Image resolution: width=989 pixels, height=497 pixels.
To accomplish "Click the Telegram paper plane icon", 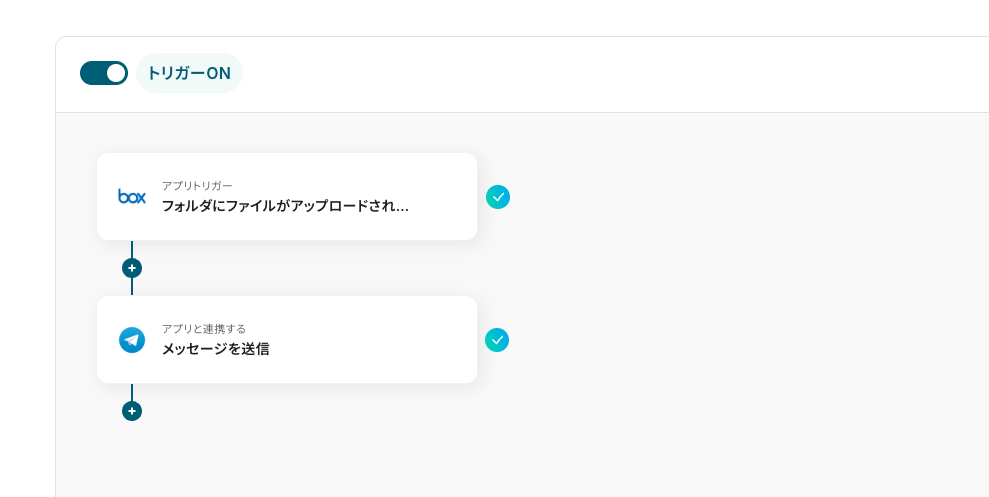I will point(132,340).
